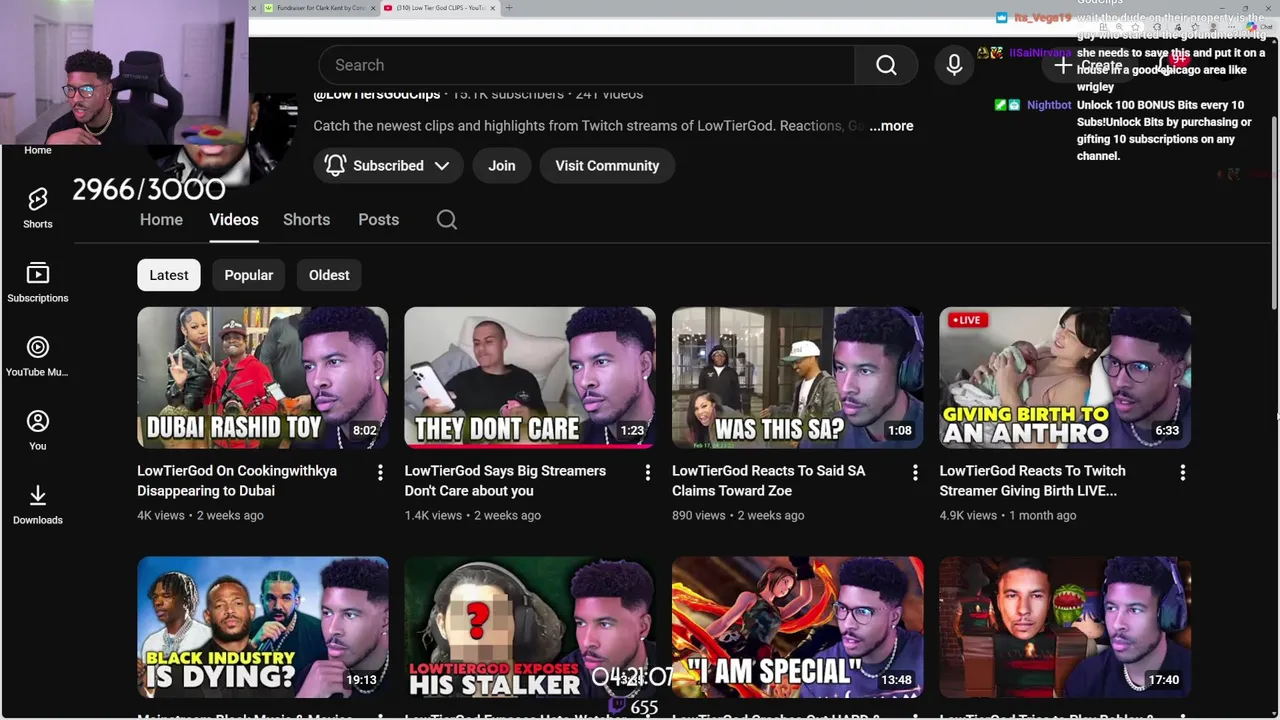Select the Videos tab
Viewport: 1280px width, 720px height.
pyautogui.click(x=234, y=220)
